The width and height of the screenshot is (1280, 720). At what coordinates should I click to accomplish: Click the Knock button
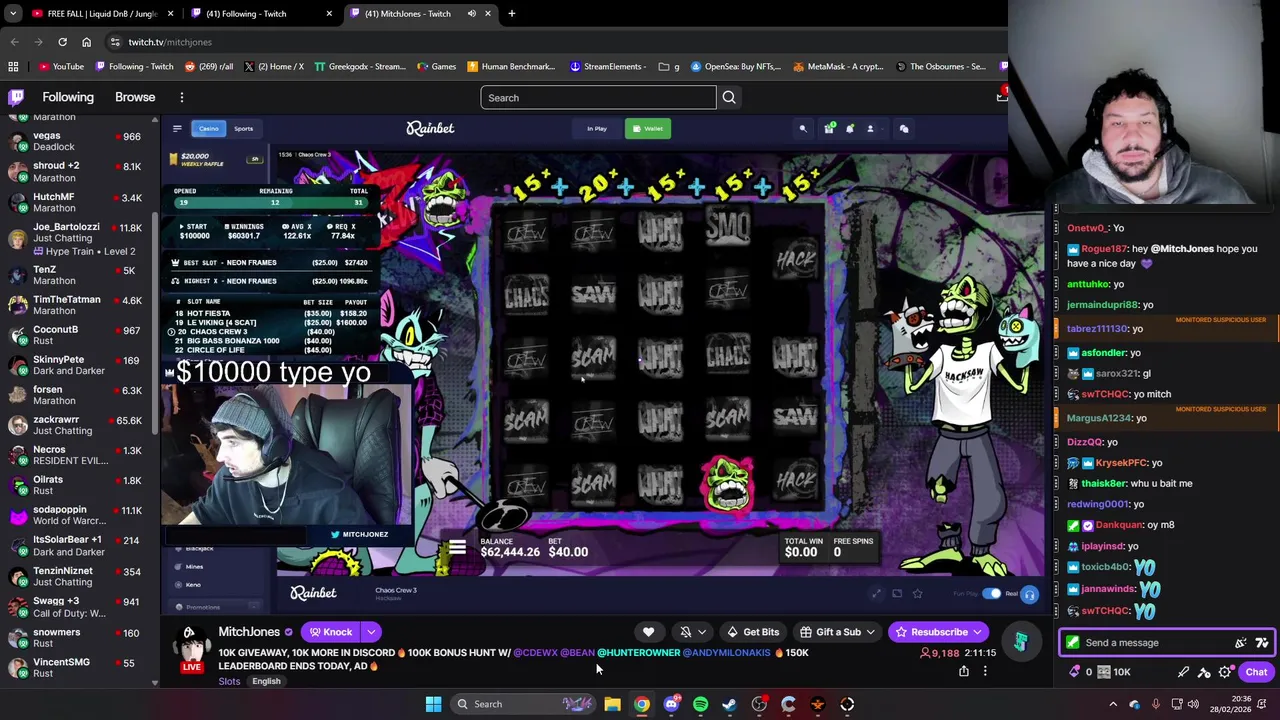pos(331,632)
